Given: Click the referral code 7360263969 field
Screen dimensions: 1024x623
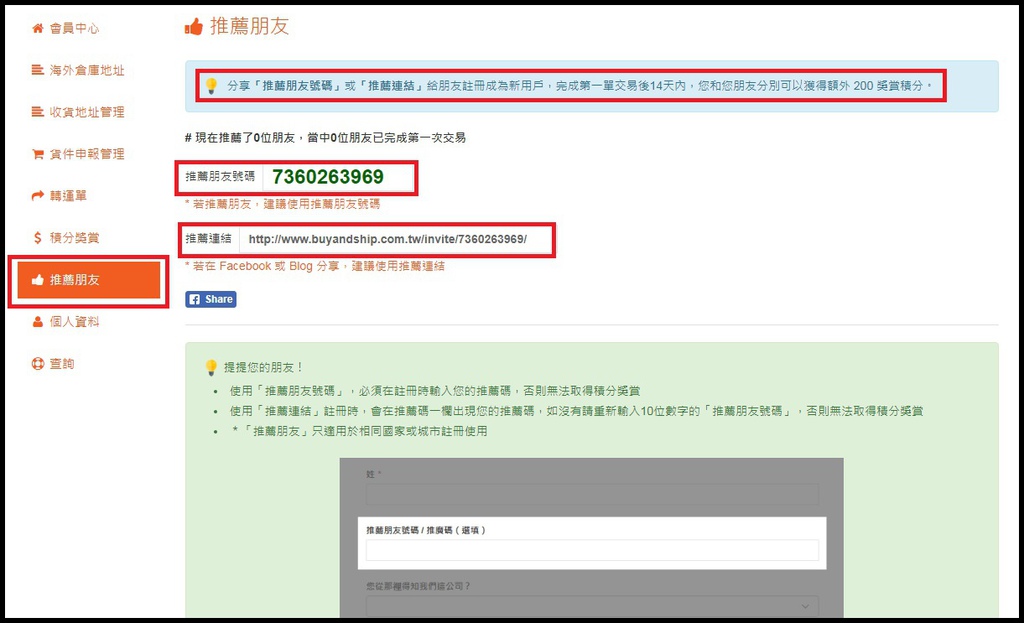Looking at the screenshot, I should coord(338,177).
